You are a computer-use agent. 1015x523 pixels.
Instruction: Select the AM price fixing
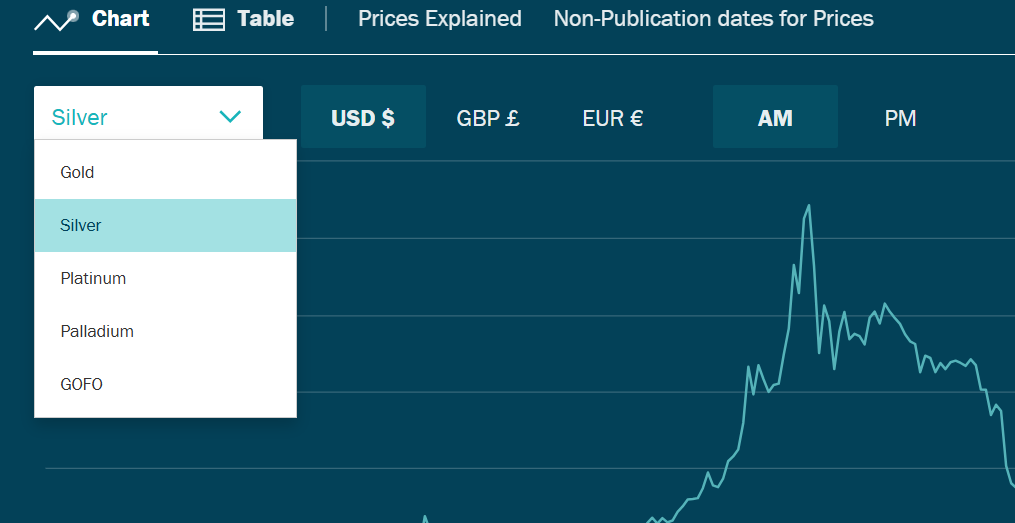point(775,118)
